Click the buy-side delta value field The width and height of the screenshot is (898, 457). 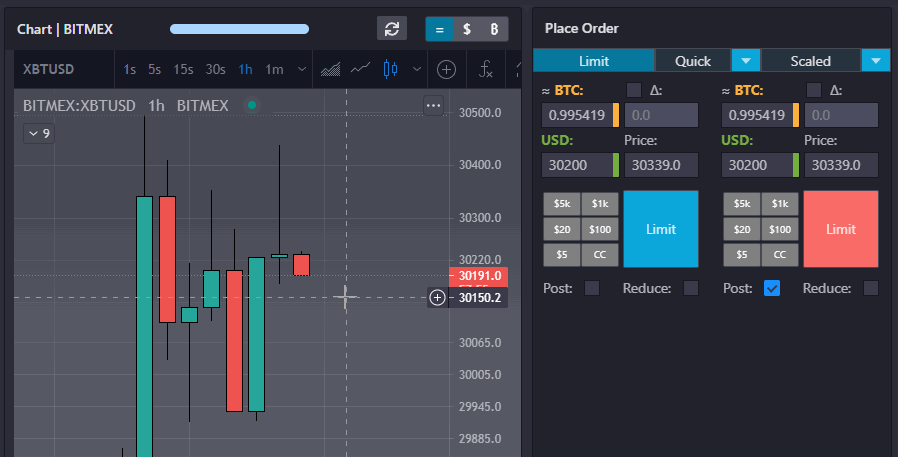661,115
